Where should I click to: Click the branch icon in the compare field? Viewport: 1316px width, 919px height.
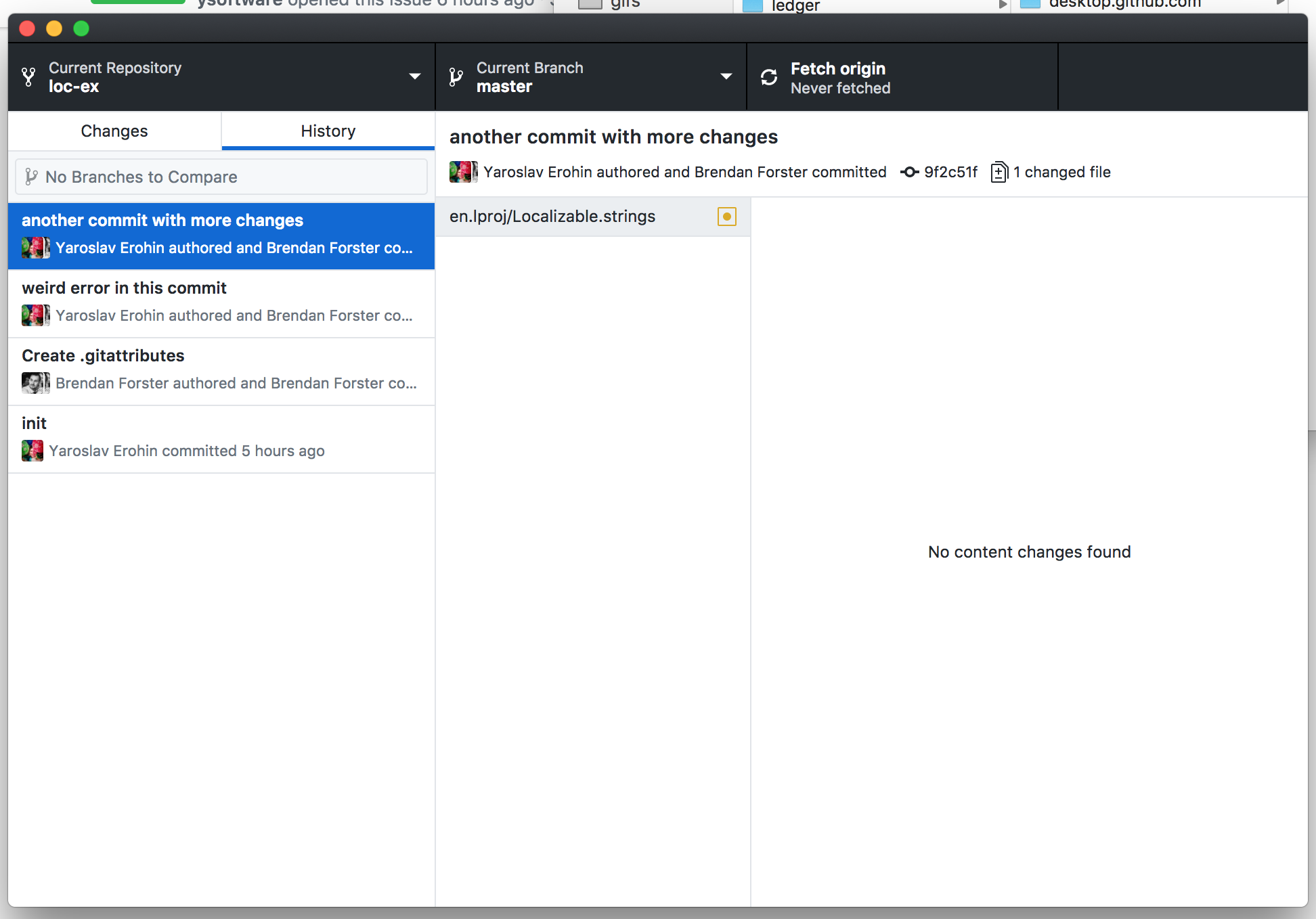click(31, 177)
